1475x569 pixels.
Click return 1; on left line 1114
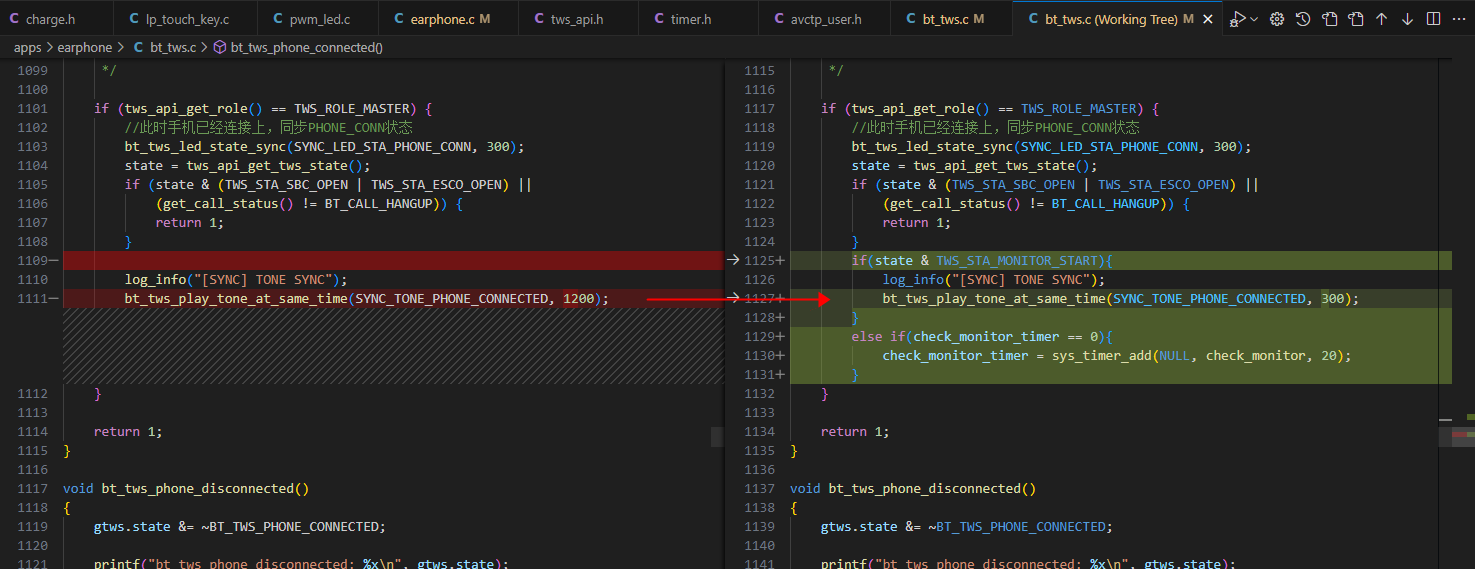[x=128, y=431]
